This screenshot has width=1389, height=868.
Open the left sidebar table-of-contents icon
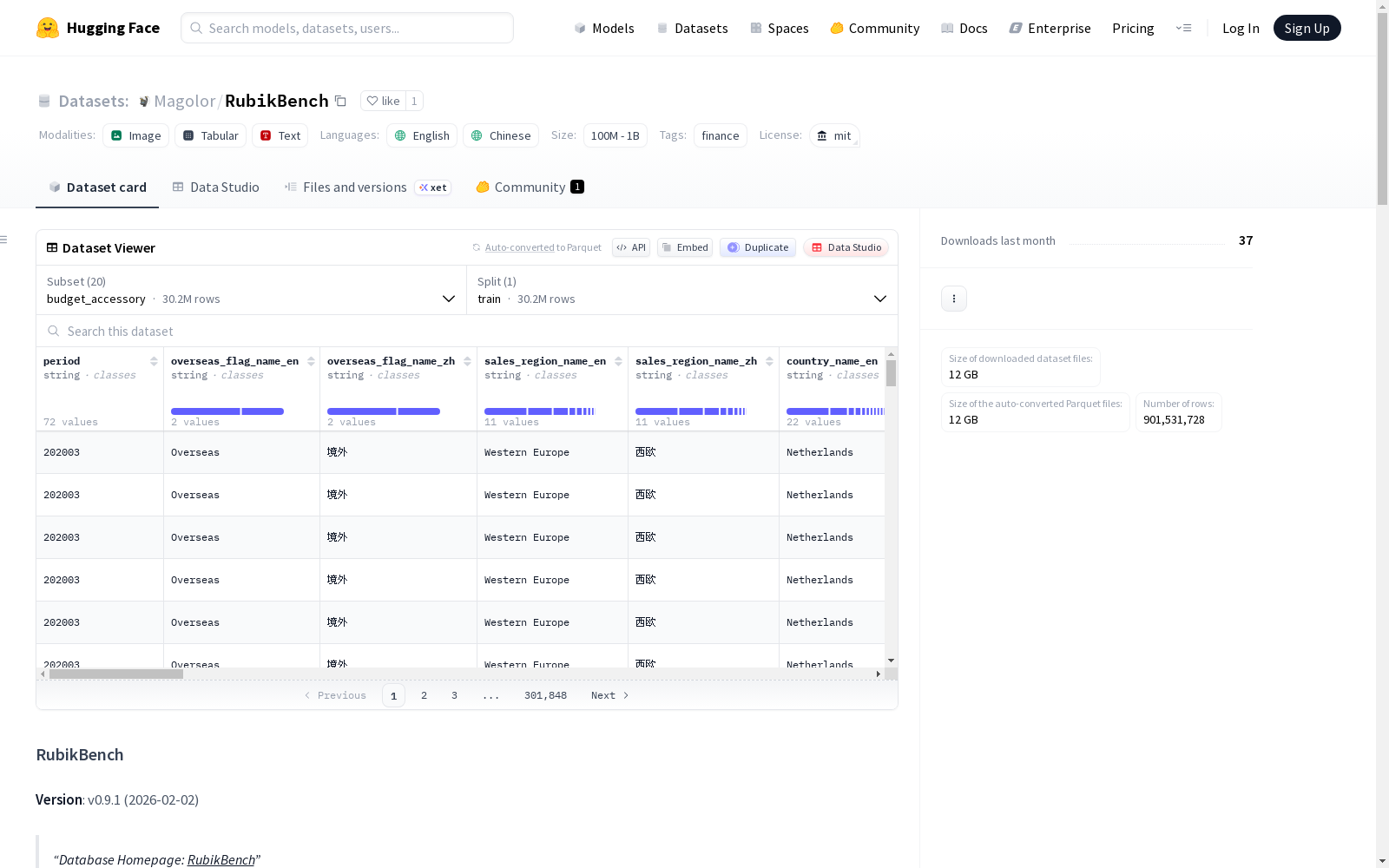click(4, 240)
